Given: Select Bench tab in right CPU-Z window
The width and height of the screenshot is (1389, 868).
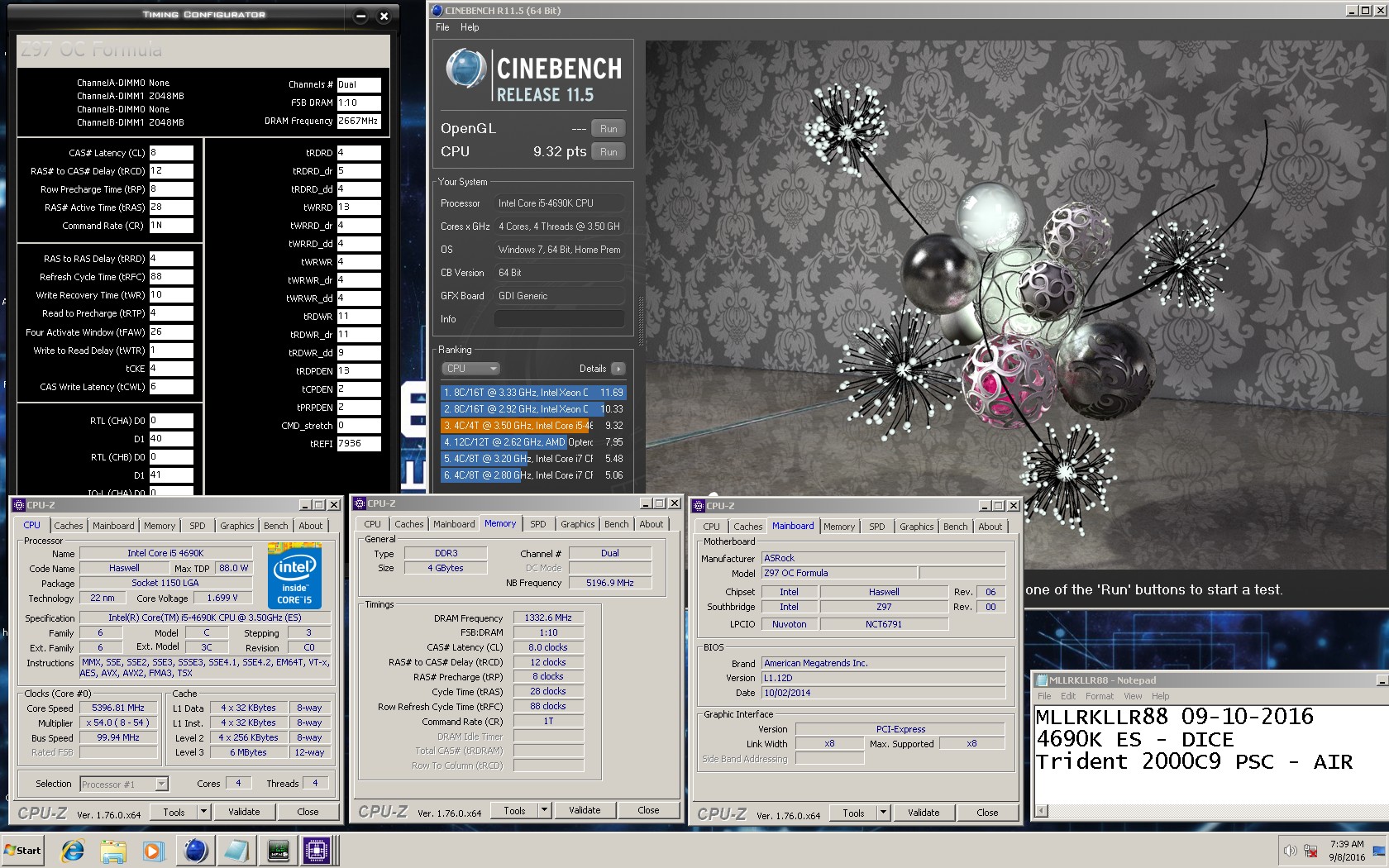Looking at the screenshot, I should [955, 527].
